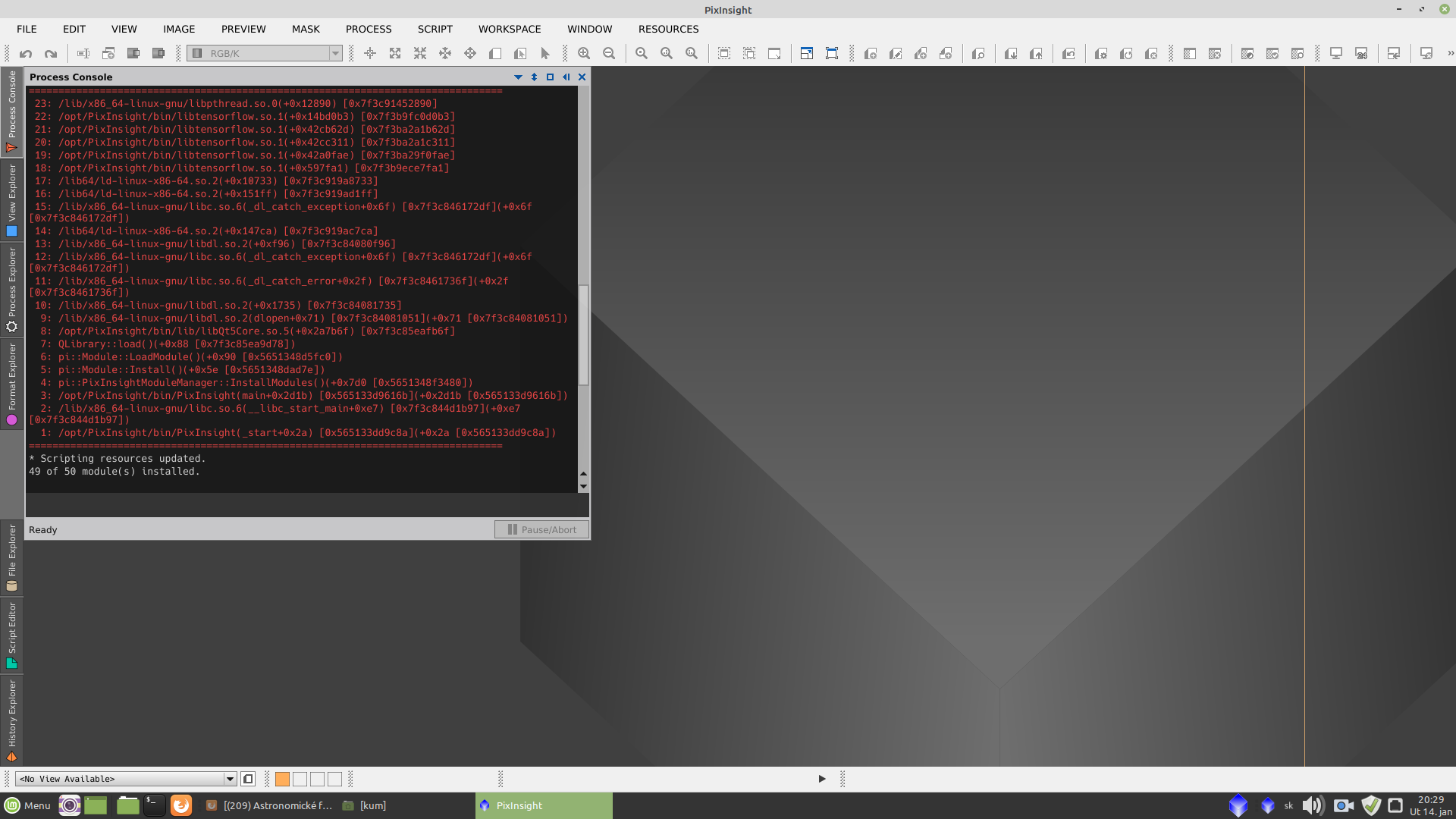The width and height of the screenshot is (1456, 819).
Task: Open the RGB/K channel dropdown
Action: [265, 53]
